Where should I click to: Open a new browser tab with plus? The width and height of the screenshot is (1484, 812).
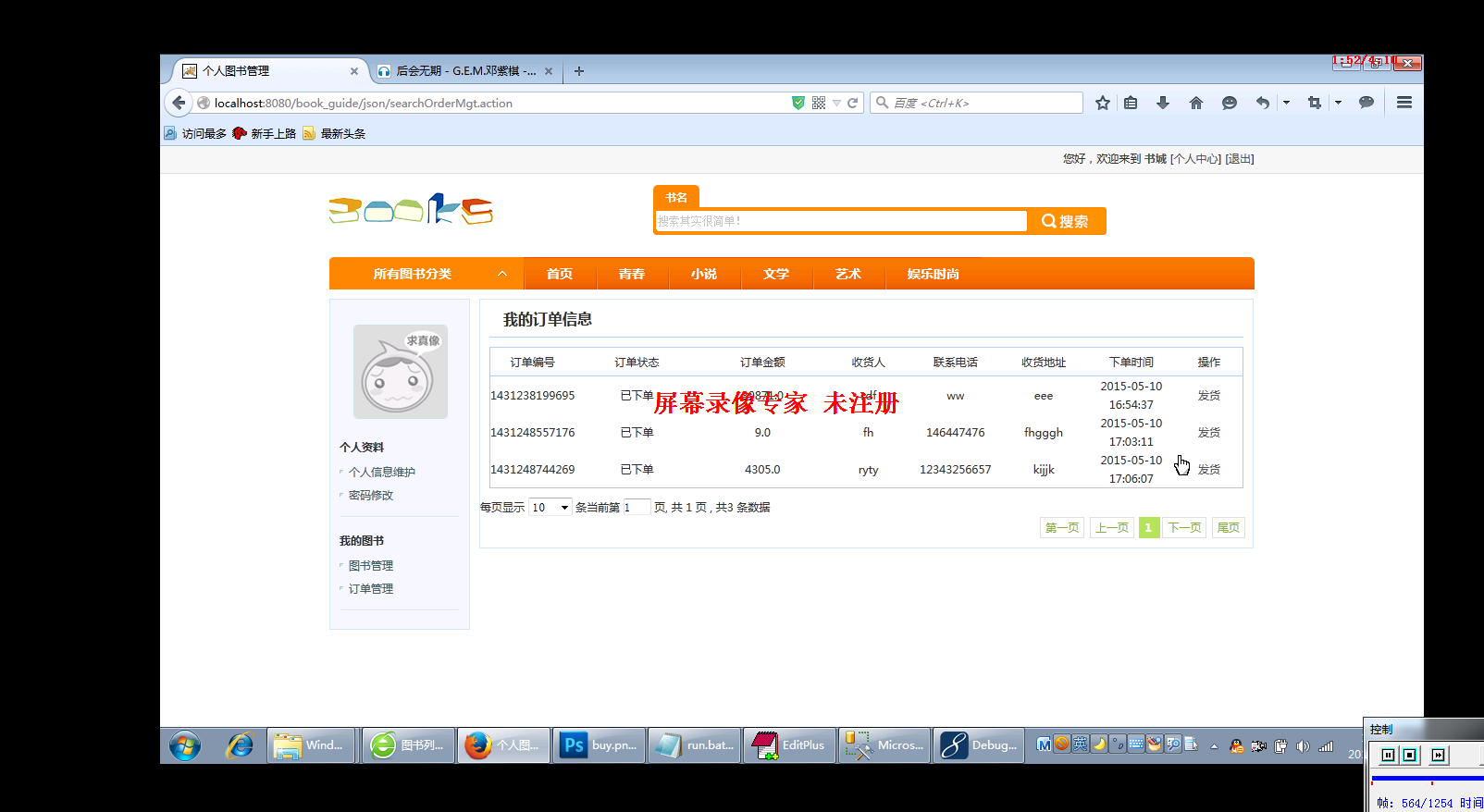[579, 71]
